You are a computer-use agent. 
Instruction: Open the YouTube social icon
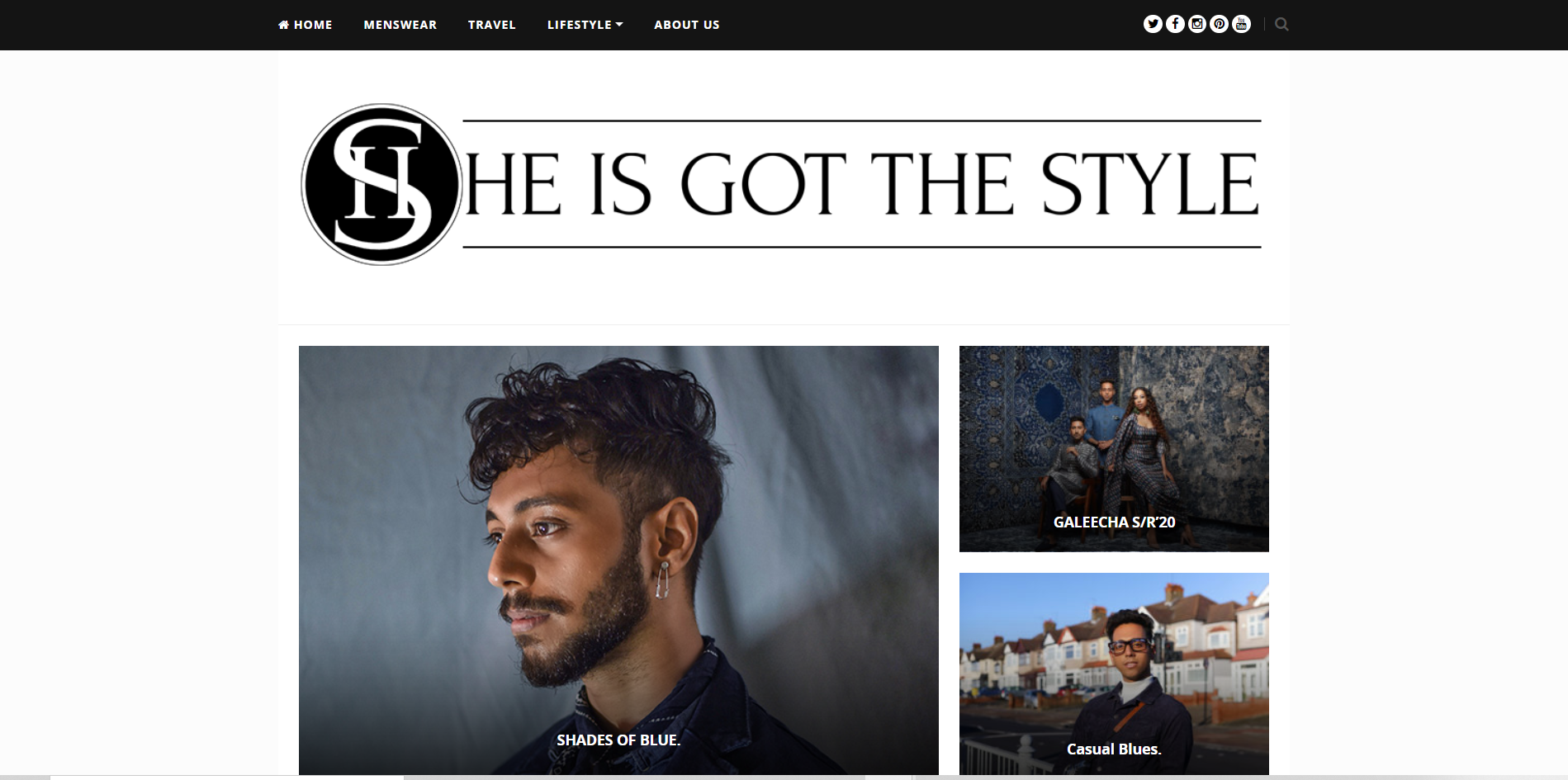click(1242, 24)
